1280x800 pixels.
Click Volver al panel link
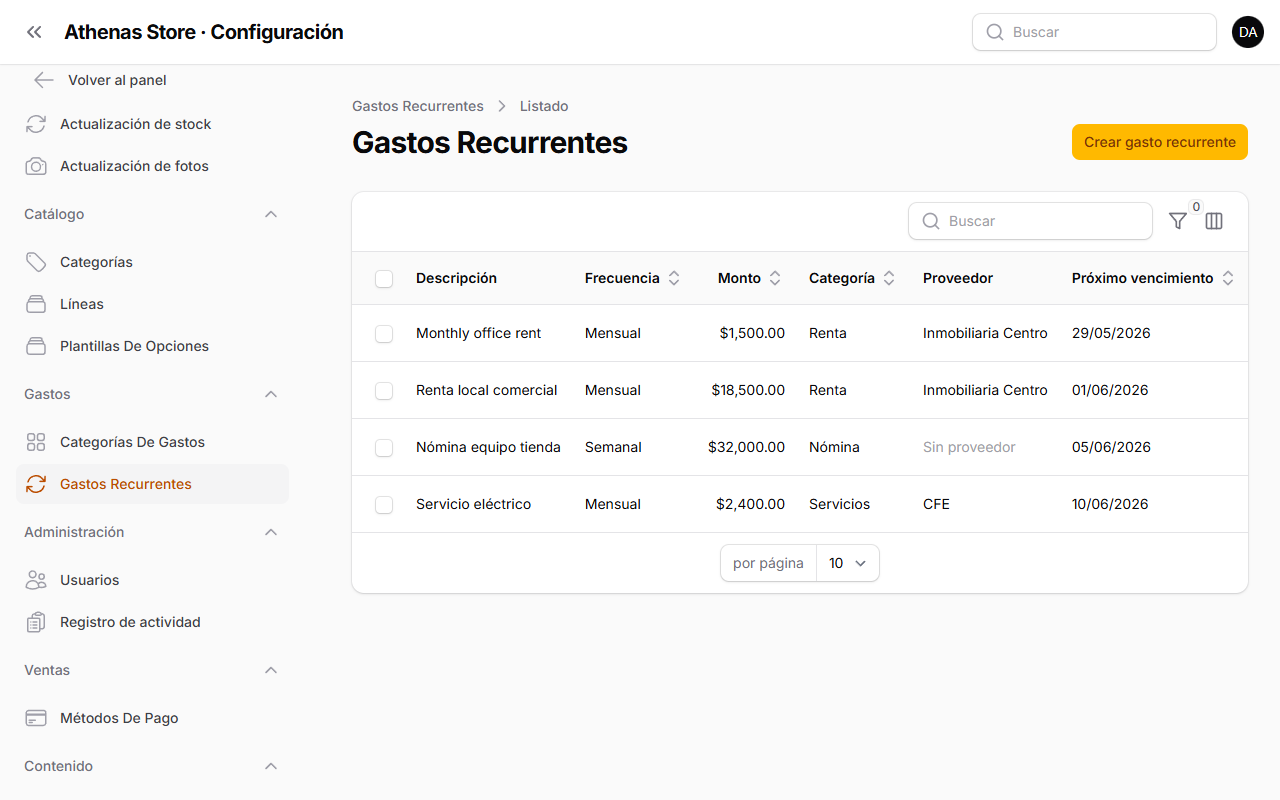coord(117,80)
